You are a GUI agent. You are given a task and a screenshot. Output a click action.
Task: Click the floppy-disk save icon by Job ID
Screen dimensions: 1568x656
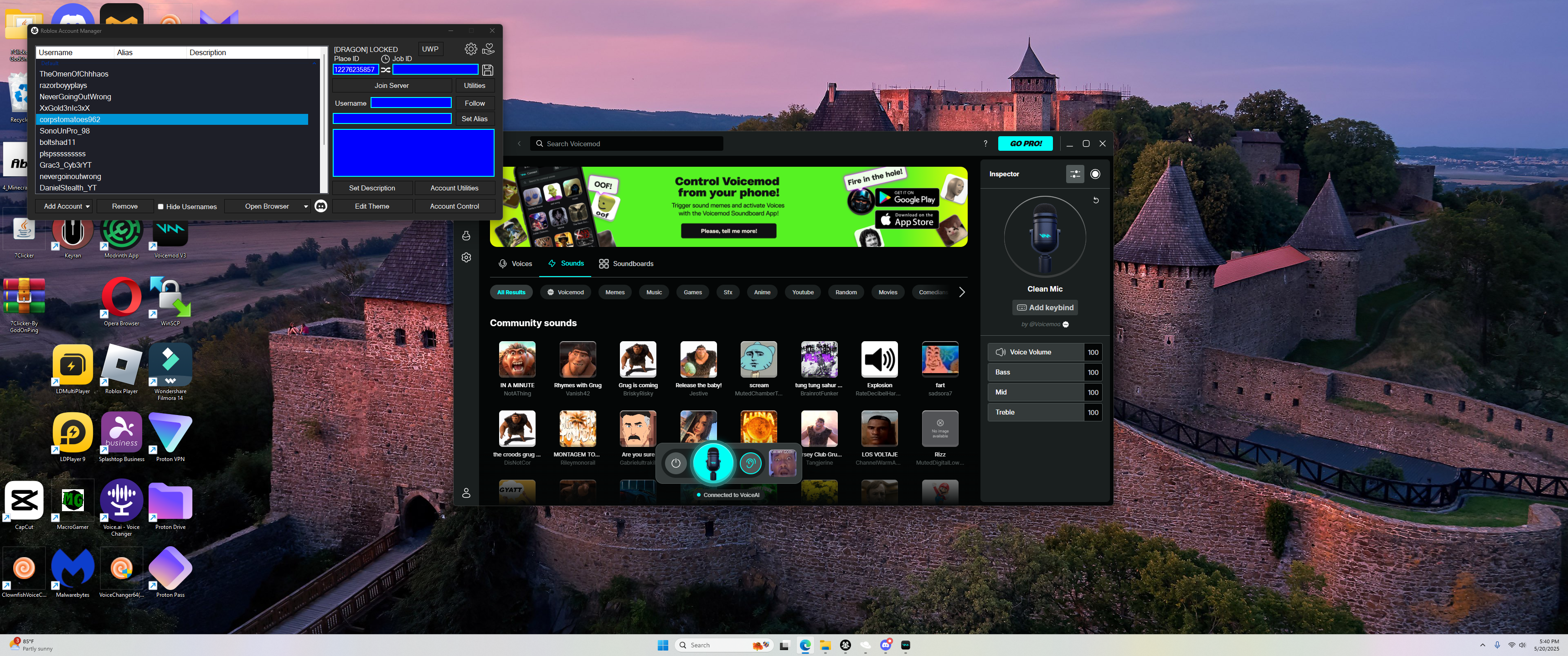click(488, 70)
